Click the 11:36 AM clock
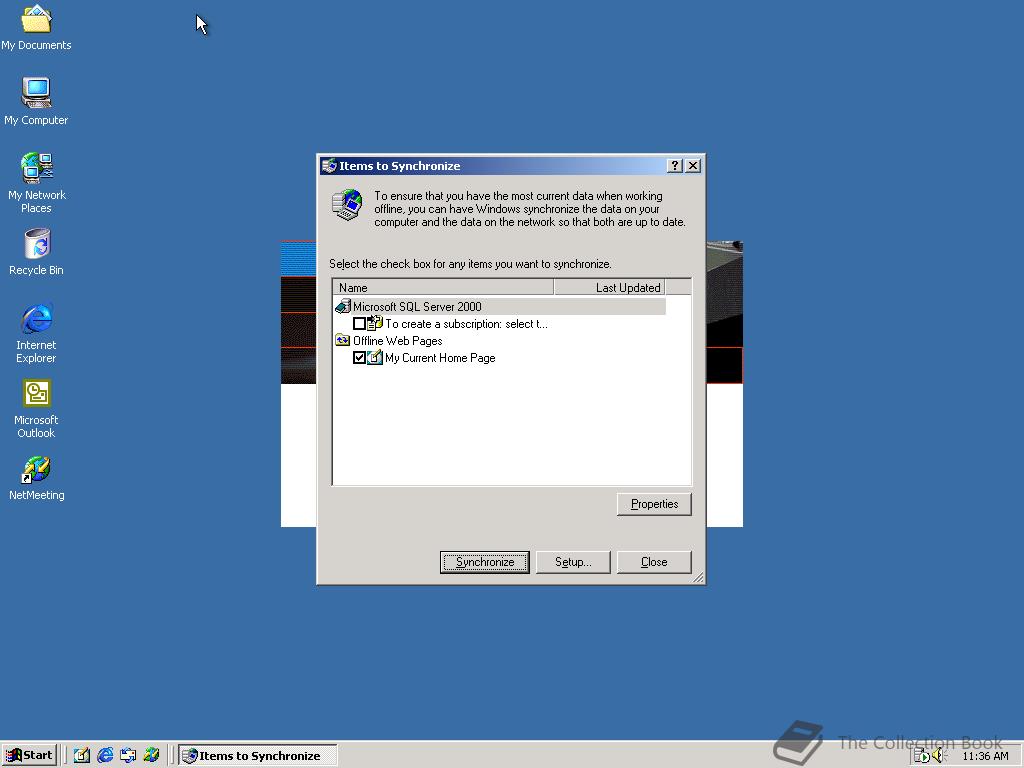1024x768 pixels. 985,756
